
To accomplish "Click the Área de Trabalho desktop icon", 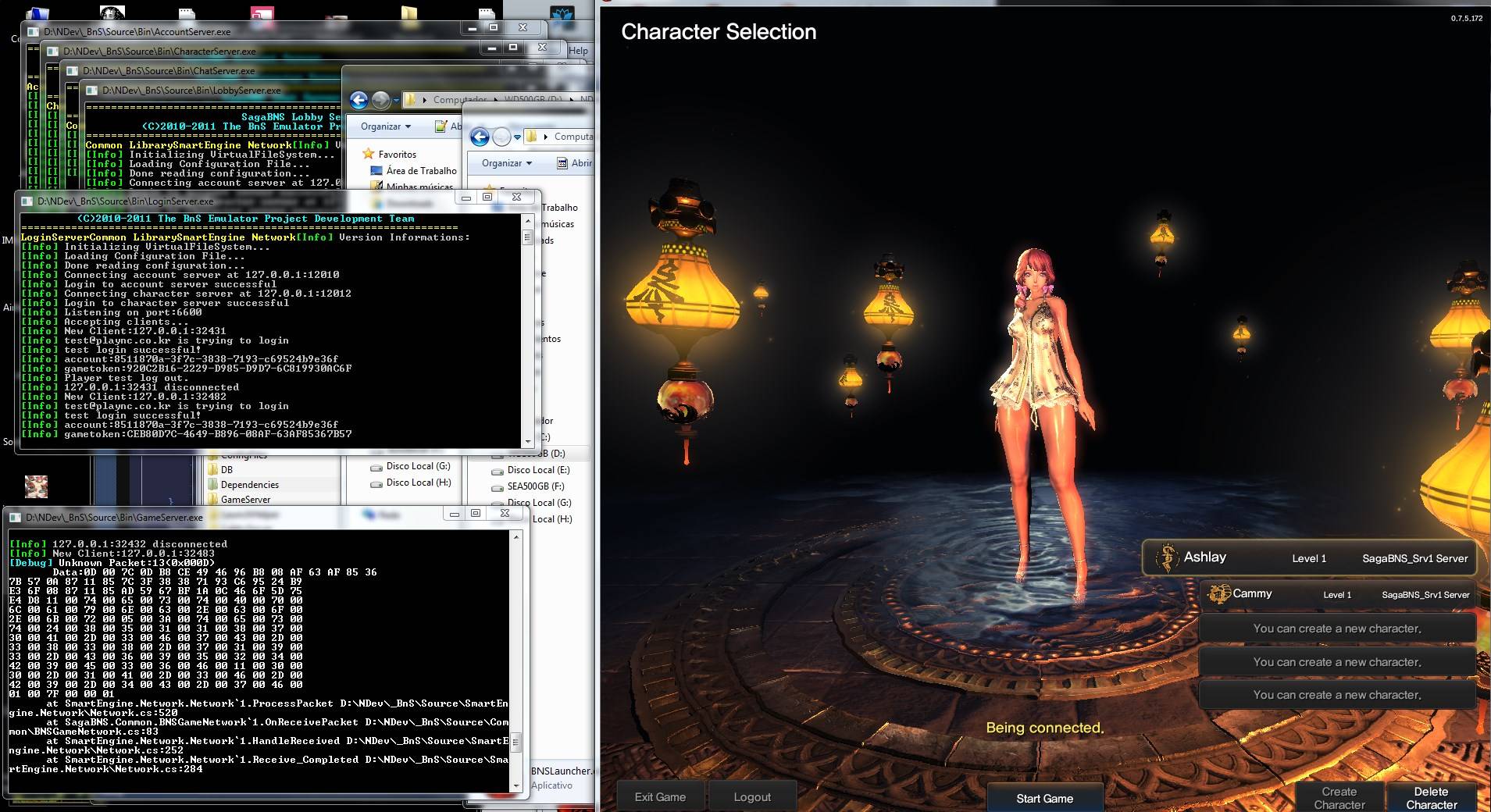I will coord(375,170).
